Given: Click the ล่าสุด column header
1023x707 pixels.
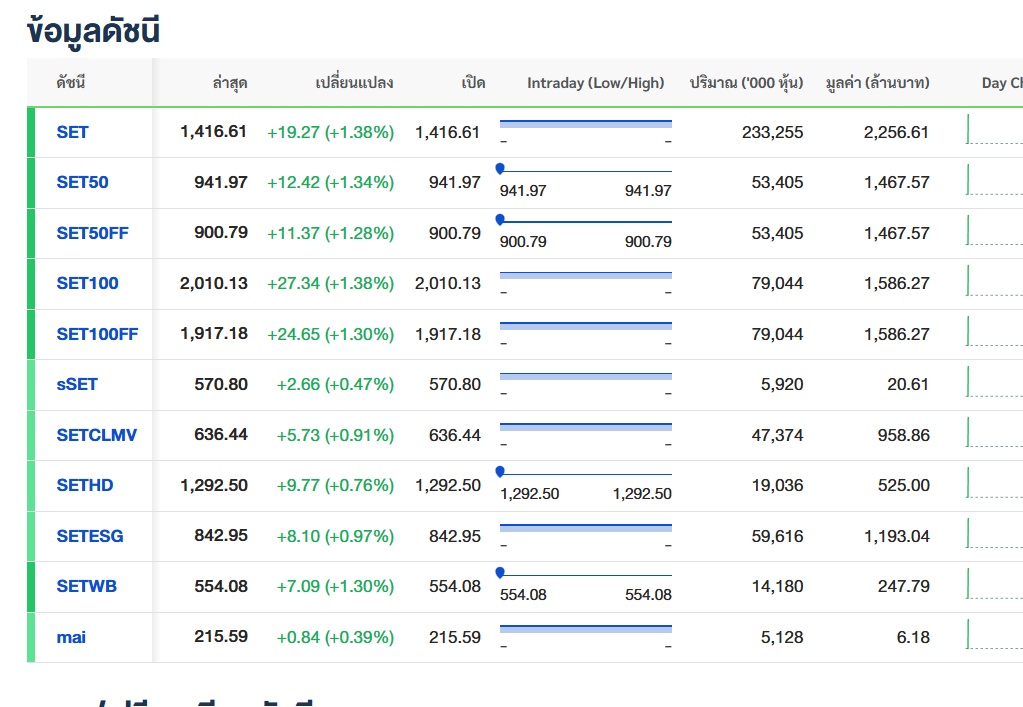Looking at the screenshot, I should pos(230,83).
